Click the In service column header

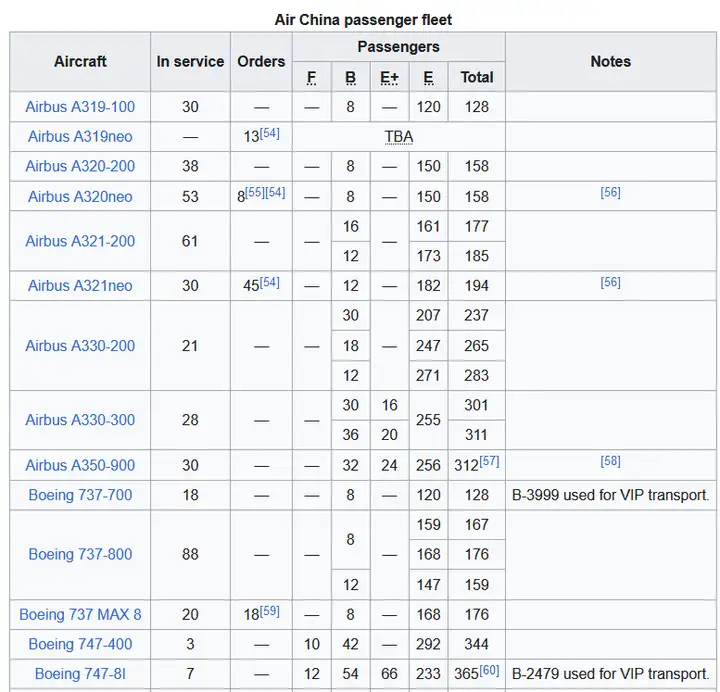tap(190, 61)
